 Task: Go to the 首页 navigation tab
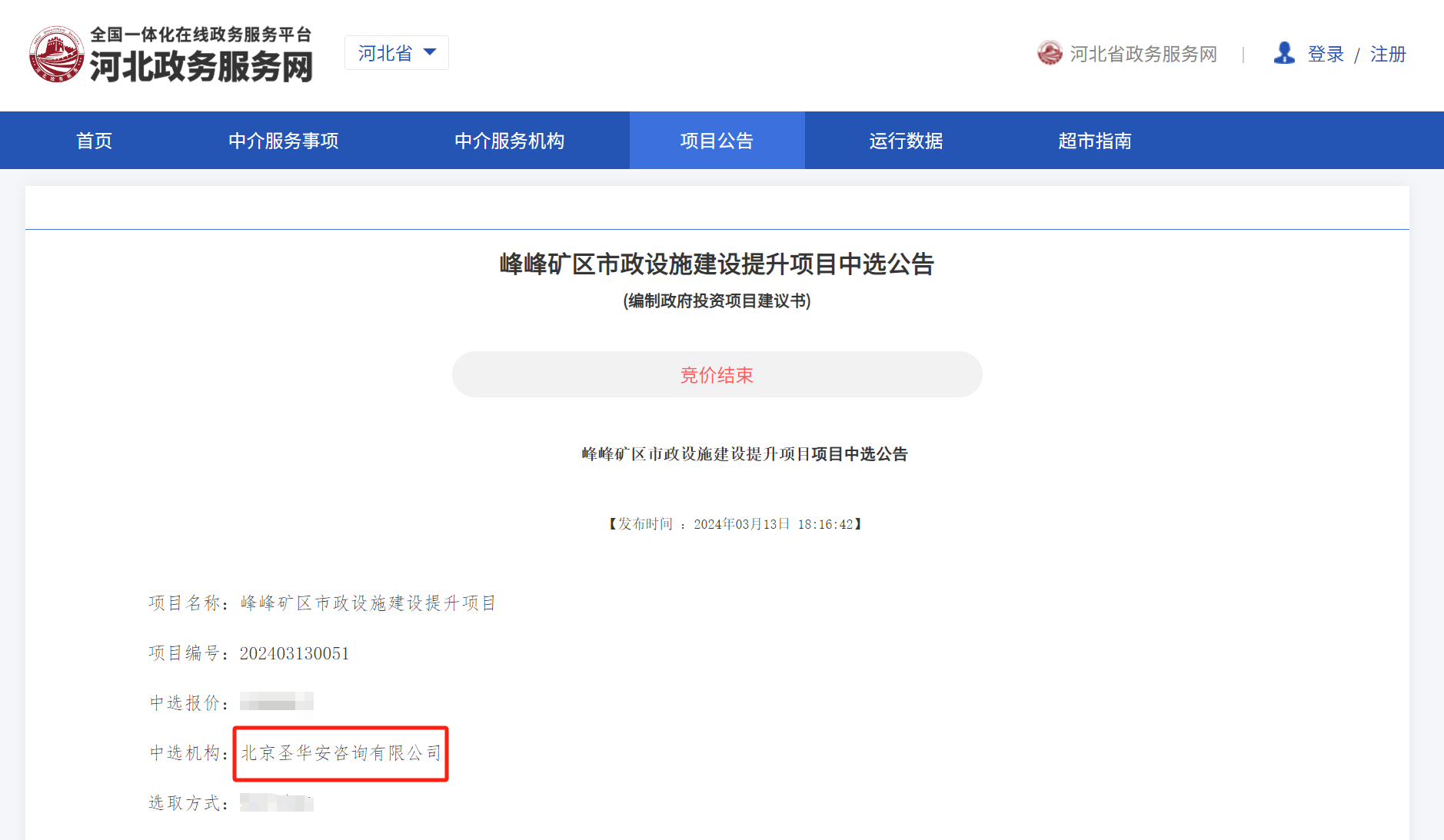[95, 141]
